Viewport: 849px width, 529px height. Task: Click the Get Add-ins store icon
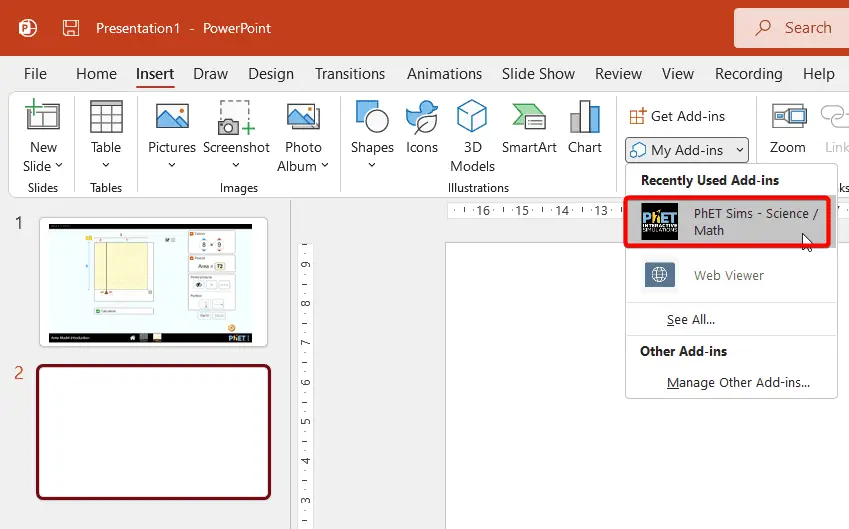tap(638, 116)
